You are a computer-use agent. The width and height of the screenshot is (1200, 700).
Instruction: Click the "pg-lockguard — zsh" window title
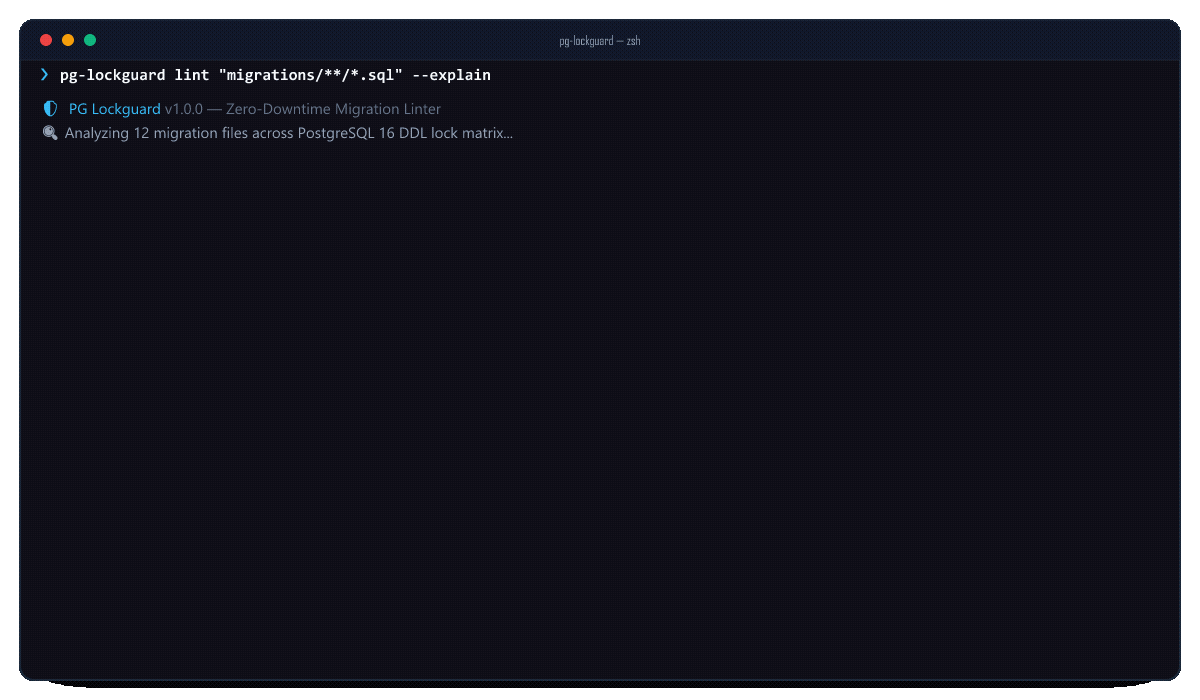(x=600, y=41)
